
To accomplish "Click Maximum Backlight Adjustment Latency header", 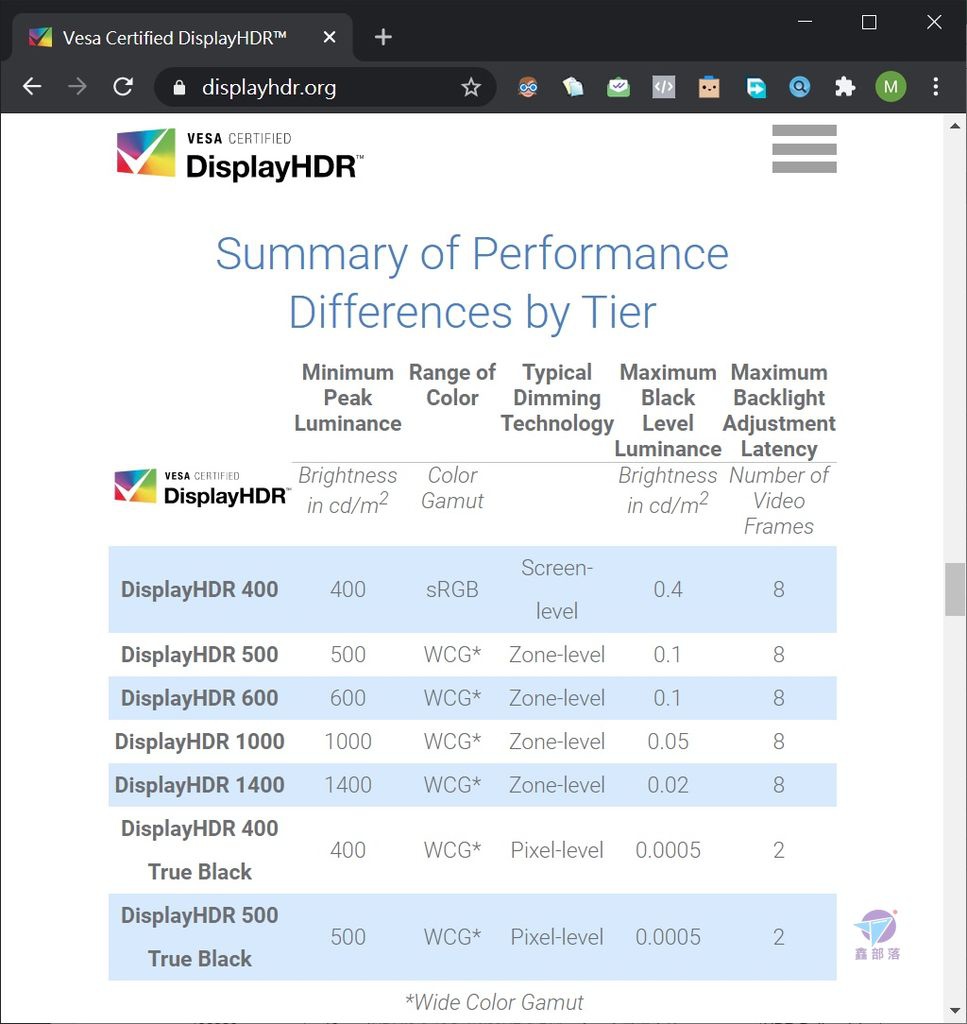I will click(x=779, y=410).
